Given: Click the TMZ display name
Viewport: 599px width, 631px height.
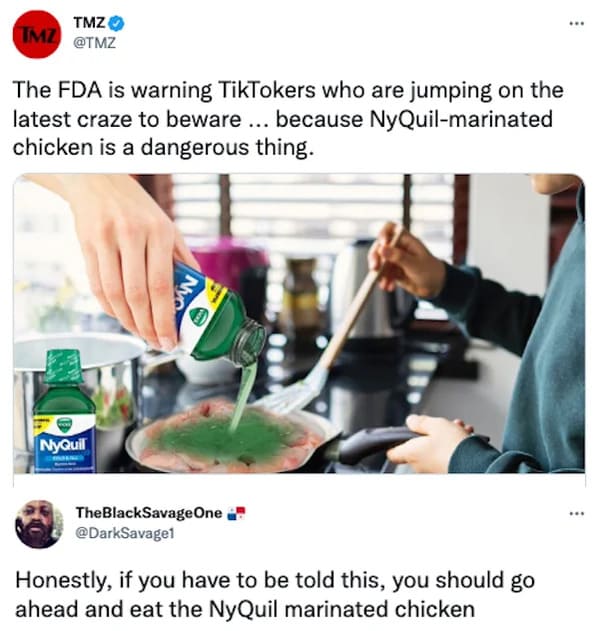Looking at the screenshot, I should click(x=89, y=23).
